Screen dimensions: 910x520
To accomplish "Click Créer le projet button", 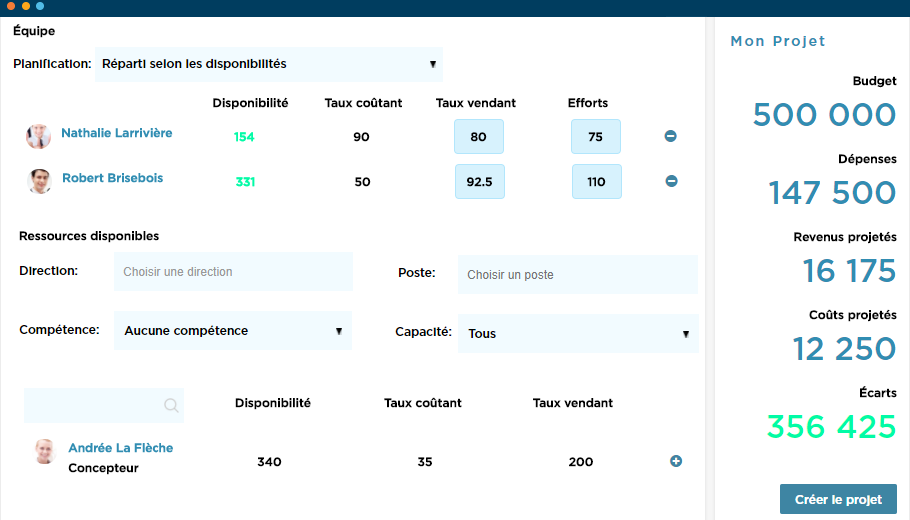I will coord(838,499).
